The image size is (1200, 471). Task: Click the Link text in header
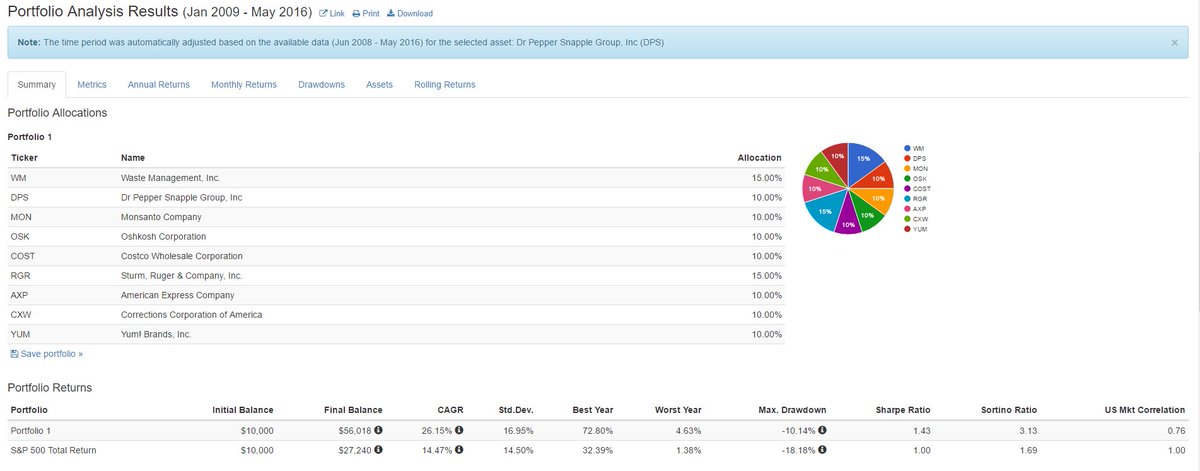336,14
